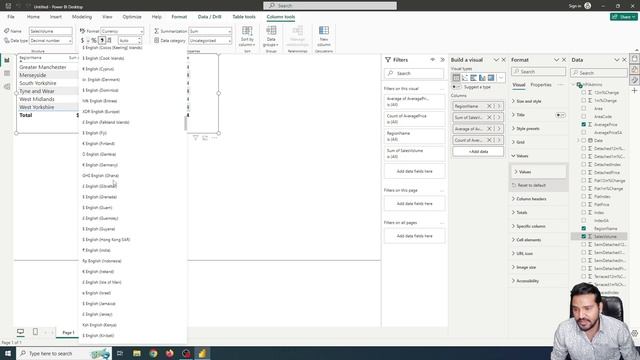Open desktop layout view at bottom left
This screenshot has height=360, width=640.
pos(20,332)
